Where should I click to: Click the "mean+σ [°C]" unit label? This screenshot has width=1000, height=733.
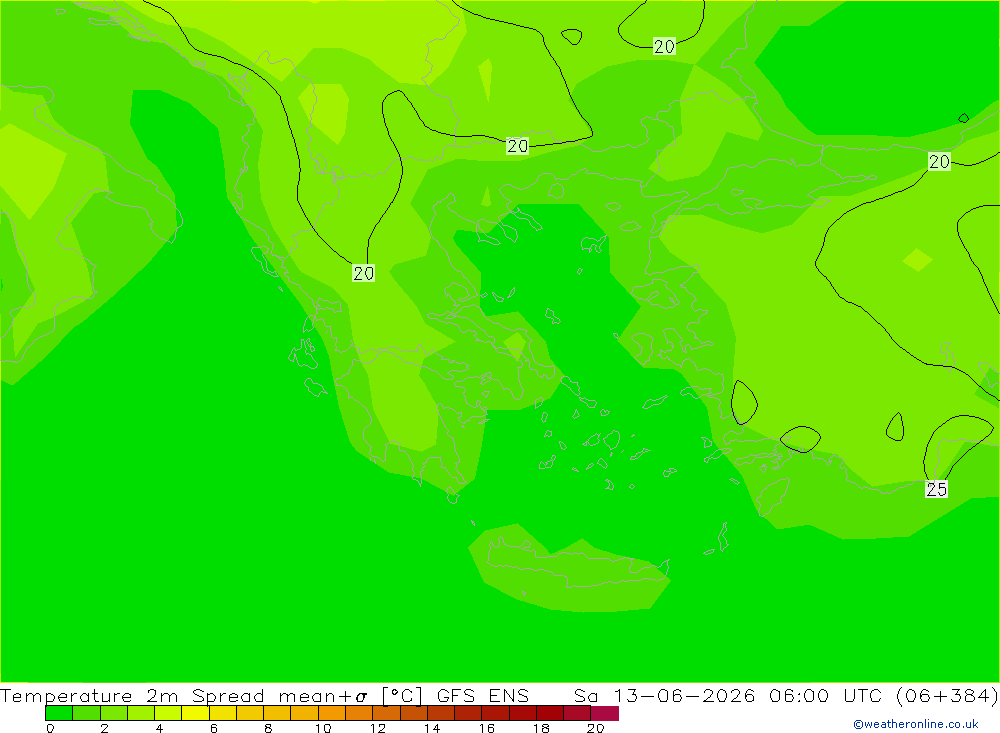[x=350, y=695]
